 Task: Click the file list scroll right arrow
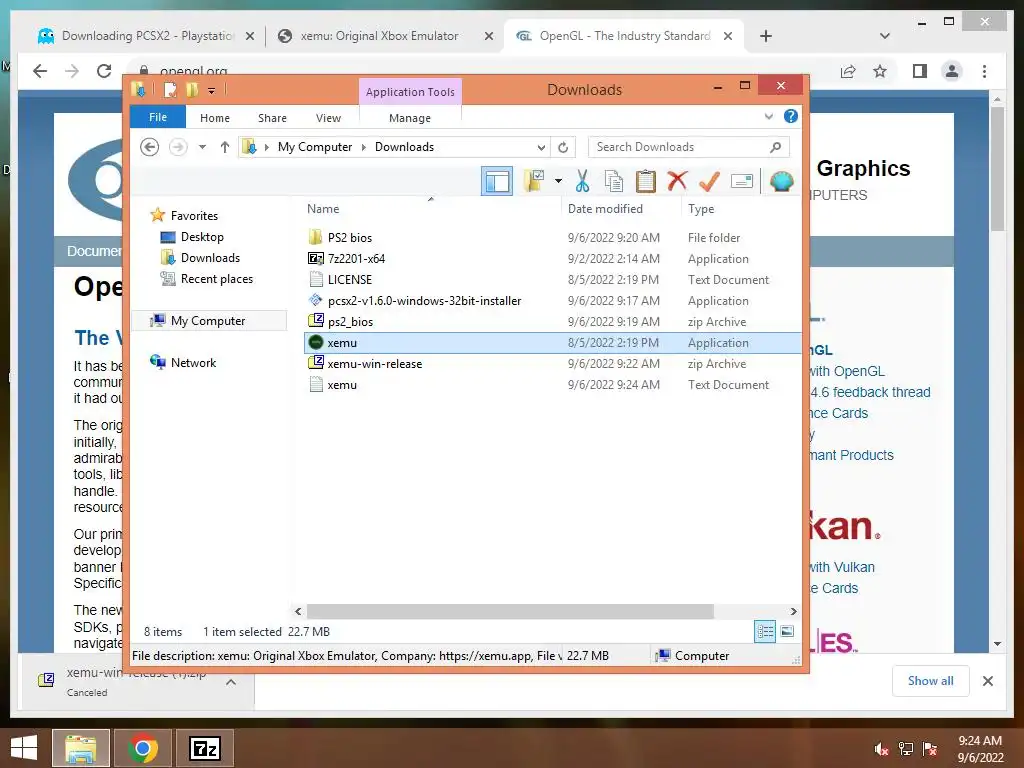793,611
